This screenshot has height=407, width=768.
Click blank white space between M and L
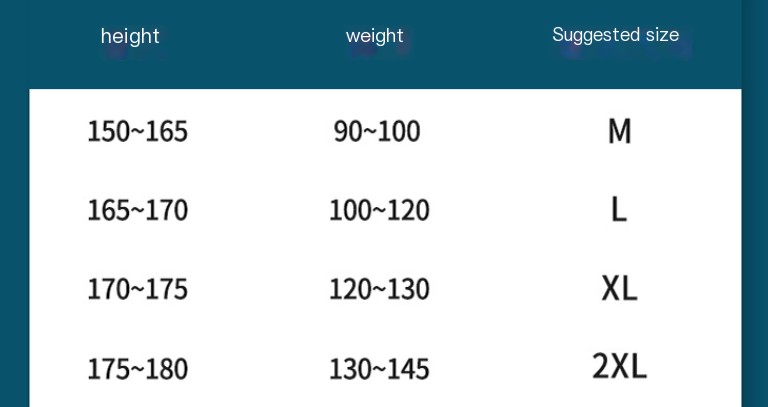[x=619, y=170]
